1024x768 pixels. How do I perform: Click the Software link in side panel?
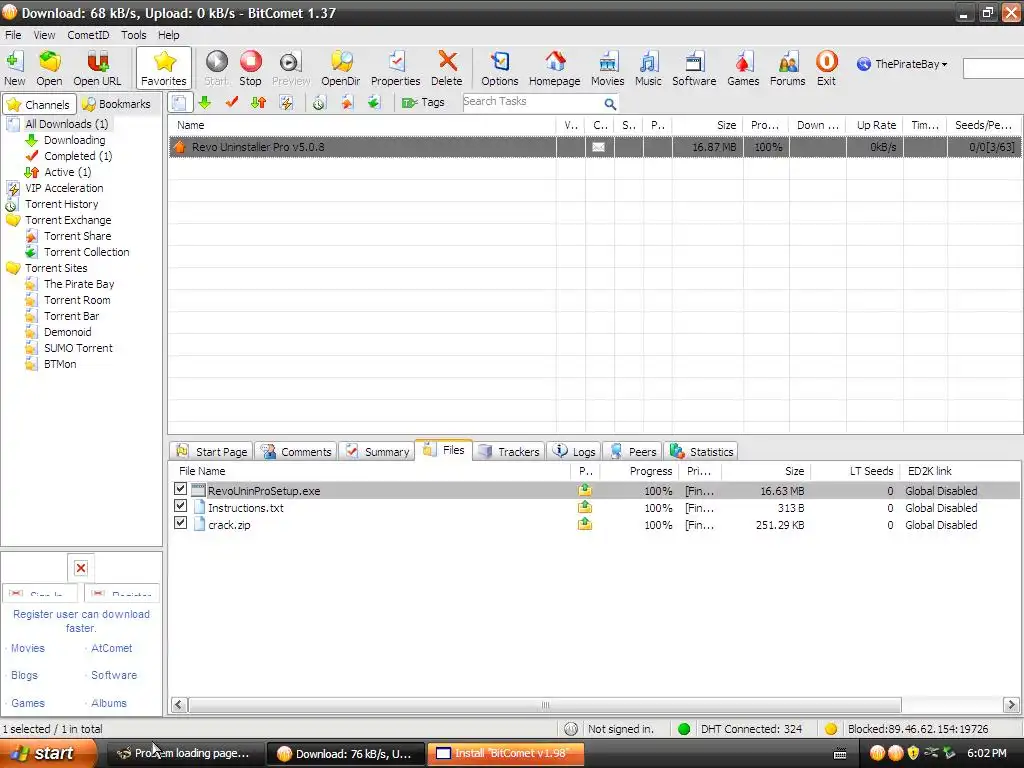click(x=114, y=675)
